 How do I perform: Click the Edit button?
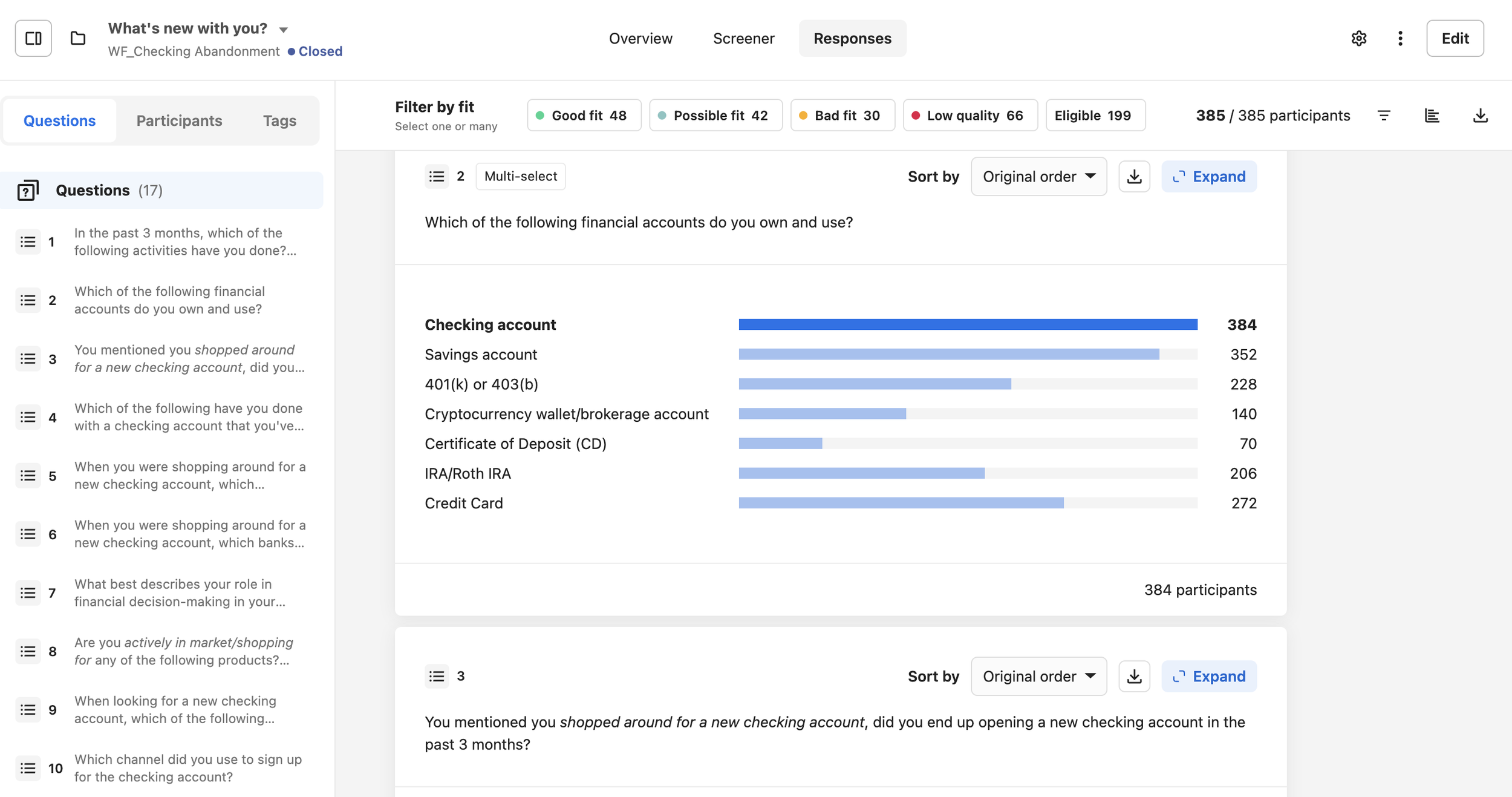[x=1455, y=38]
